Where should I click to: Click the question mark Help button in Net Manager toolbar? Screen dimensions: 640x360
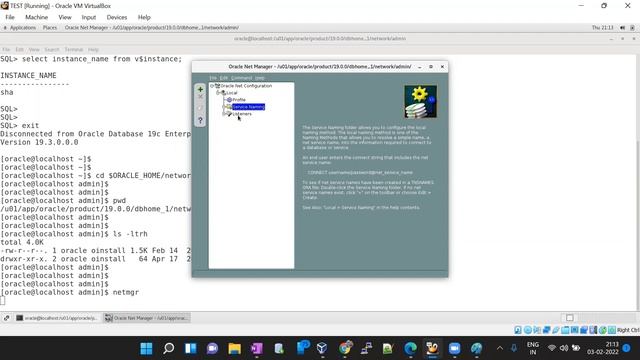click(x=200, y=120)
